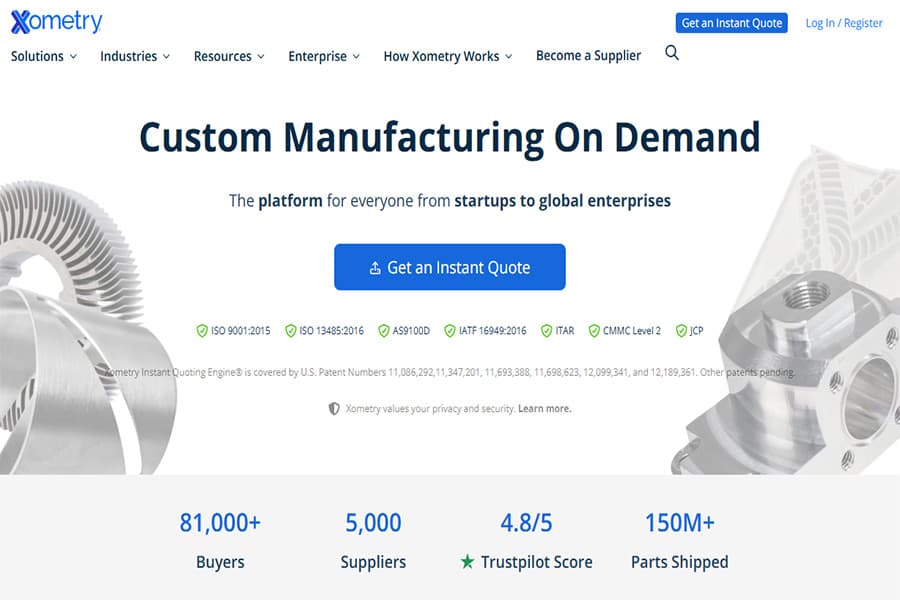The width and height of the screenshot is (900, 600).
Task: Click the Get an Instant Quote button
Action: [450, 267]
